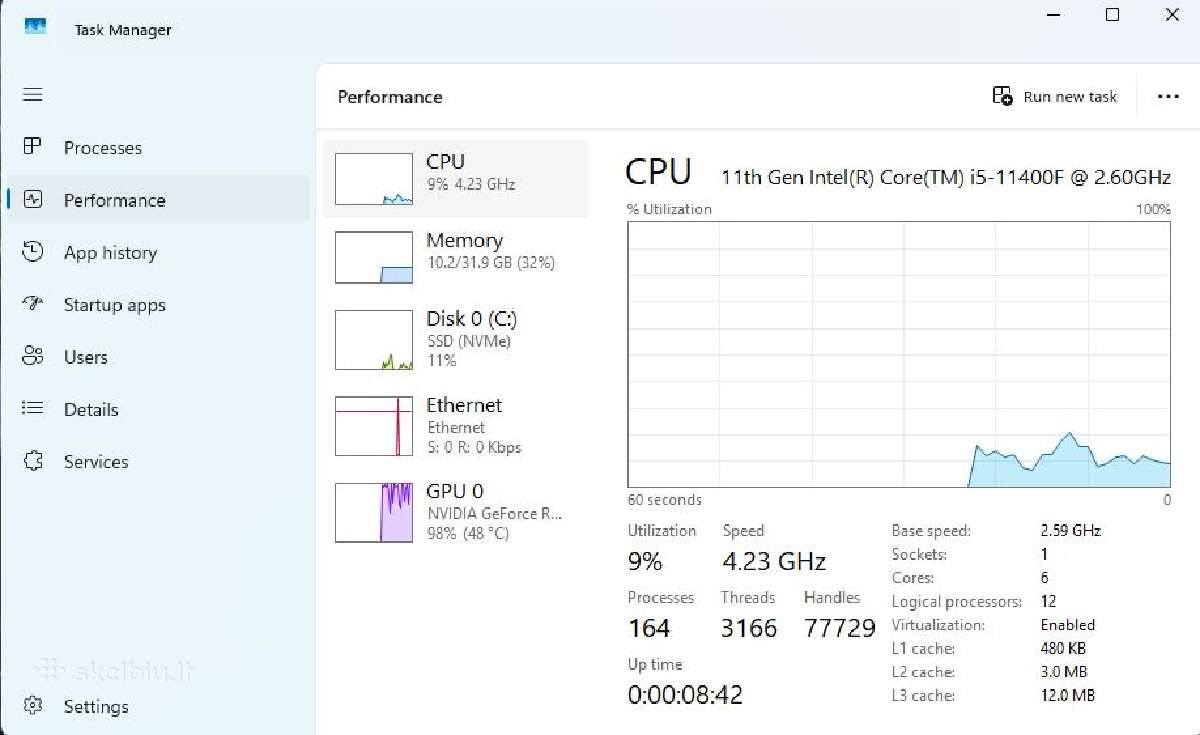The height and width of the screenshot is (735, 1200).
Task: Toggle the hamburger navigation menu
Action: coord(33,95)
